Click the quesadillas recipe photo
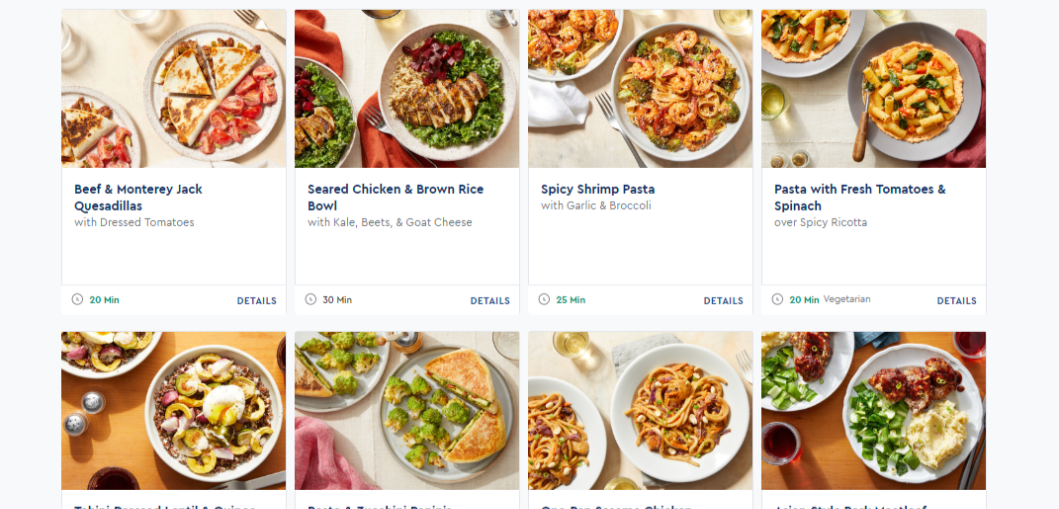This screenshot has height=509, width=1059. pyautogui.click(x=173, y=89)
